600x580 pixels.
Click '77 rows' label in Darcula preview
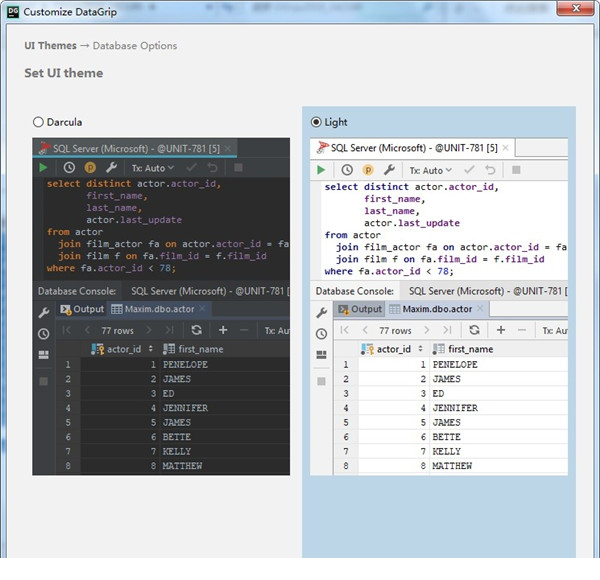(117, 331)
